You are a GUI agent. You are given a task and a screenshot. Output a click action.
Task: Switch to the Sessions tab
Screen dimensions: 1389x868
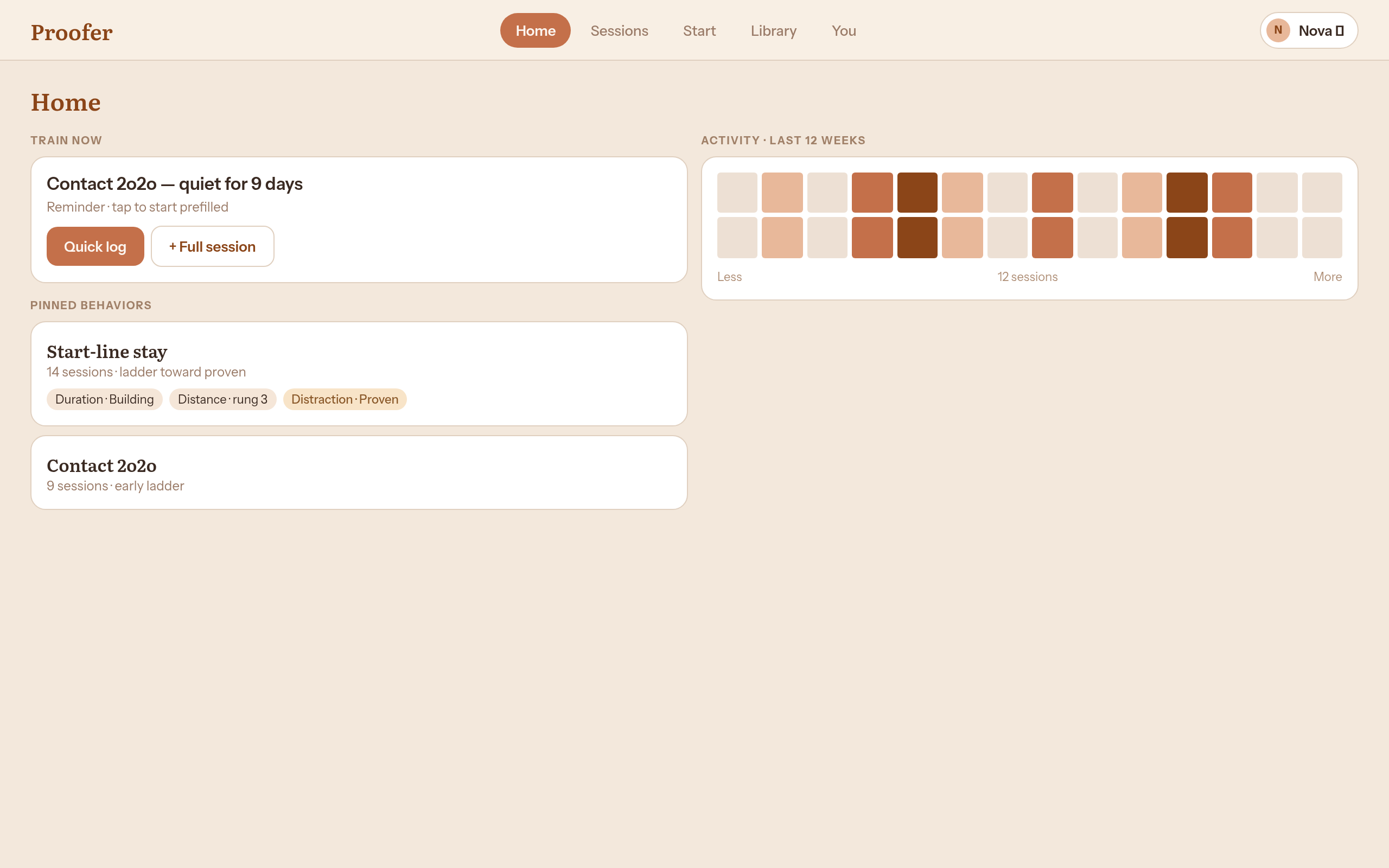[x=619, y=30]
